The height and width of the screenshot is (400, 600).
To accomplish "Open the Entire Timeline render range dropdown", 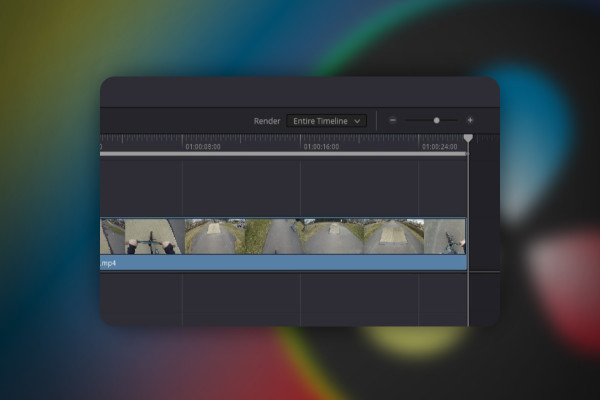I will point(327,121).
